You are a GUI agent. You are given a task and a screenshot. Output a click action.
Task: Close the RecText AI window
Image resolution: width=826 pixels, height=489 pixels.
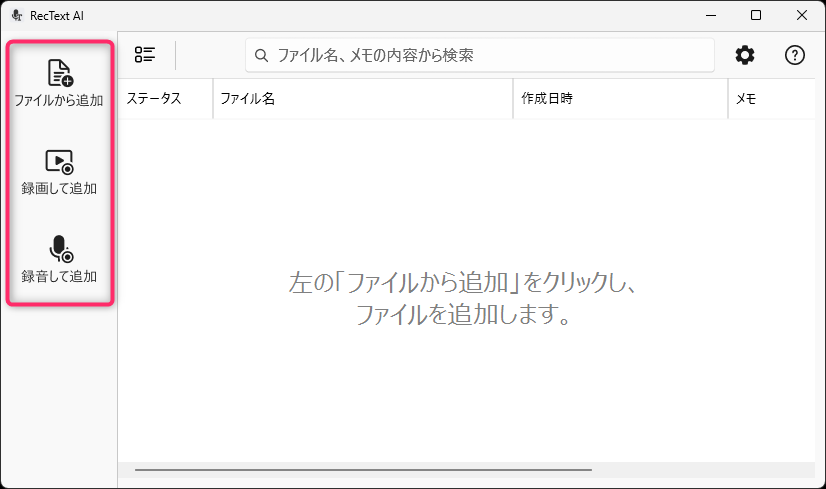pos(802,15)
